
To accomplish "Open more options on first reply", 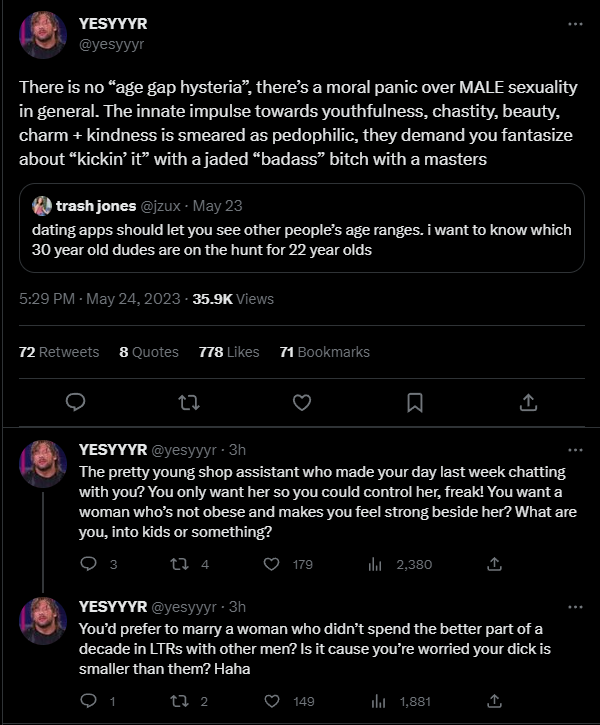I will (x=574, y=450).
